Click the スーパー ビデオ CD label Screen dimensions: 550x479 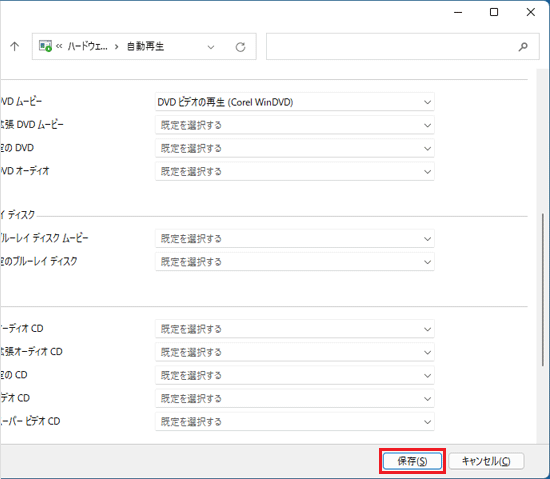[x=30, y=421]
